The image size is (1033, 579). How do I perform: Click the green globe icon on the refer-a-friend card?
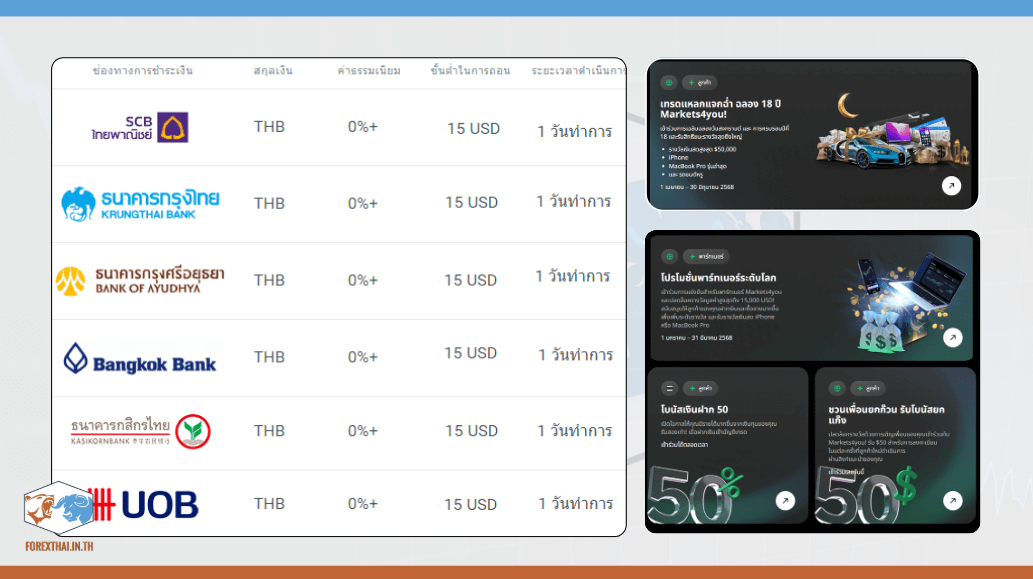point(837,388)
